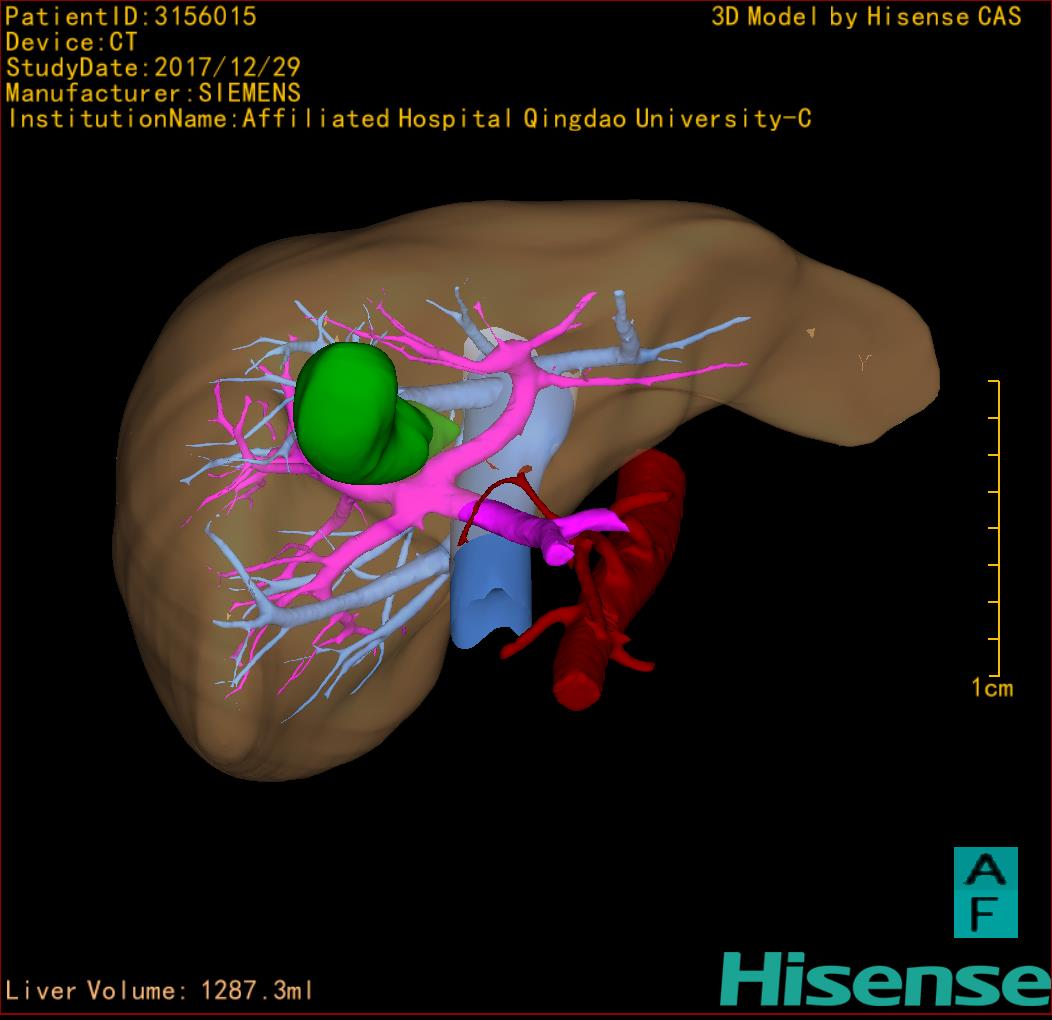The width and height of the screenshot is (1052, 1020).
Task: Click the InstitutionName Affiliated Hospital Qingdao text
Action: click(409, 119)
